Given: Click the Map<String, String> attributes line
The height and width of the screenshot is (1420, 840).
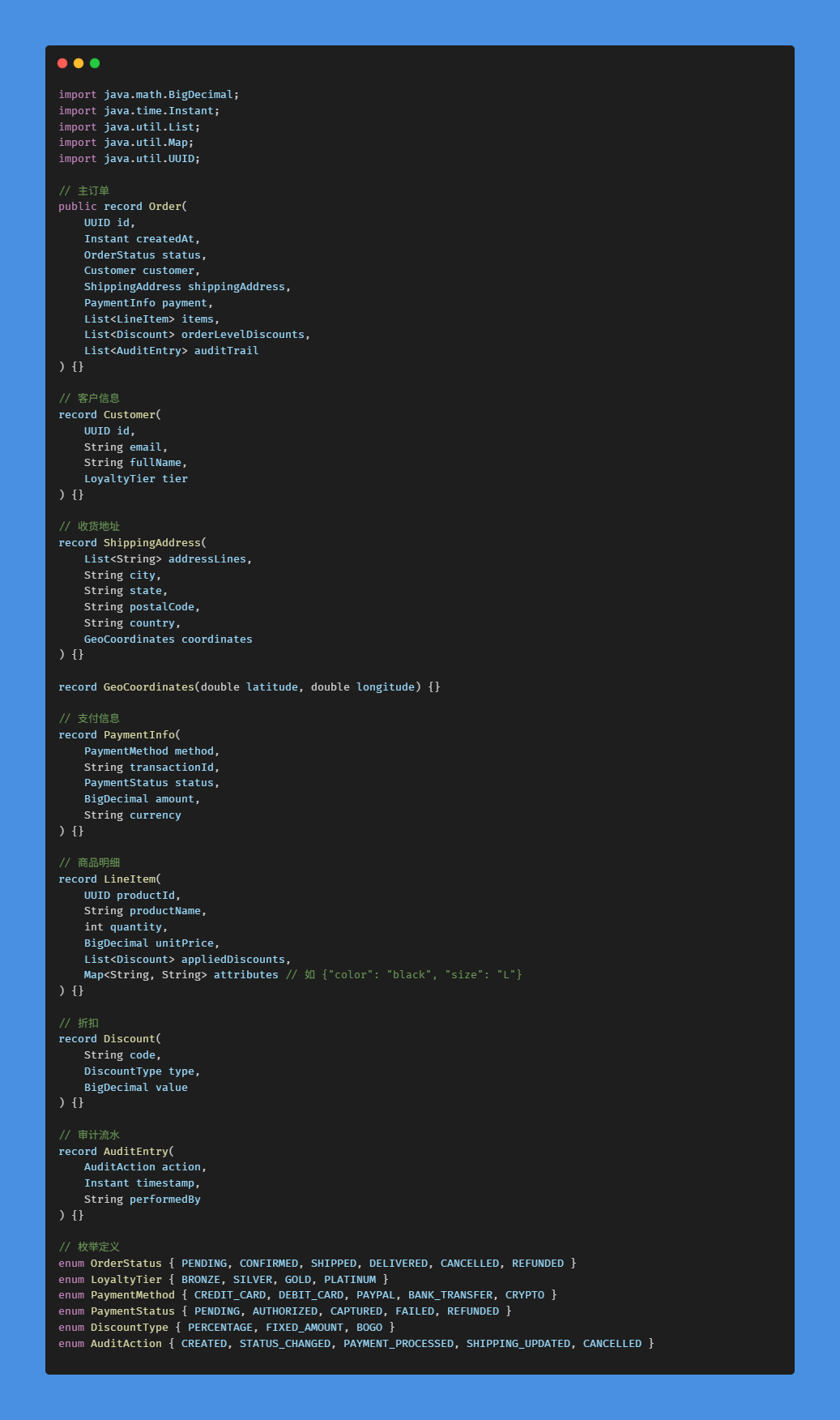Looking at the screenshot, I should tap(303, 975).
